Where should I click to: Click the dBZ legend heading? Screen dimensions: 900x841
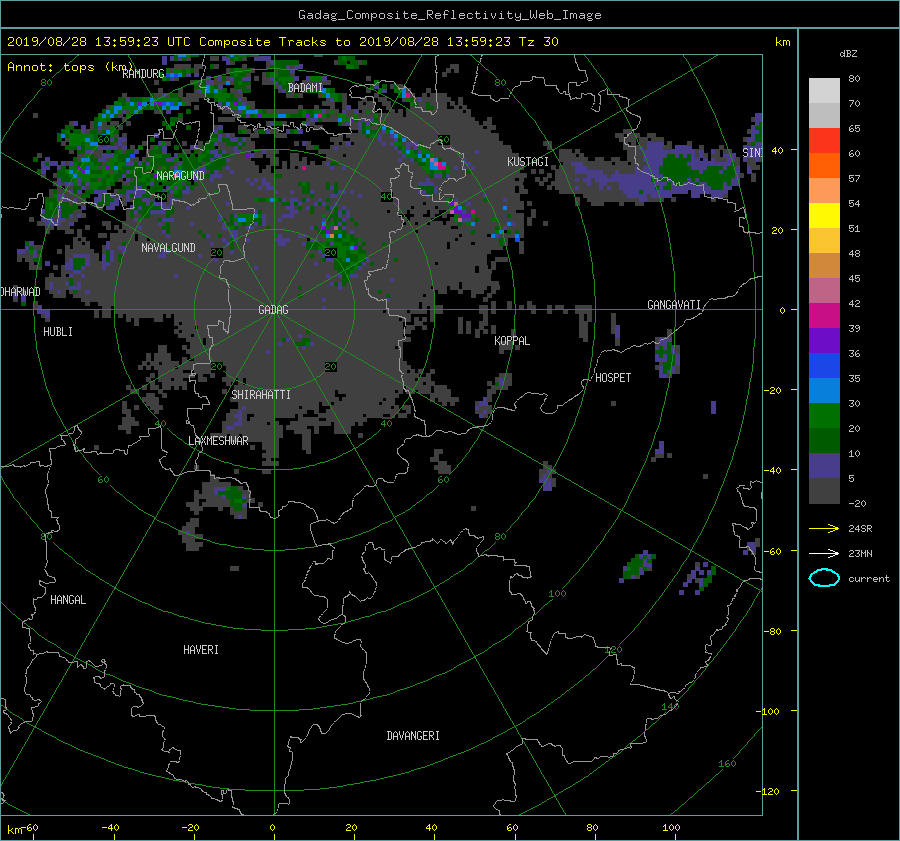(x=848, y=54)
